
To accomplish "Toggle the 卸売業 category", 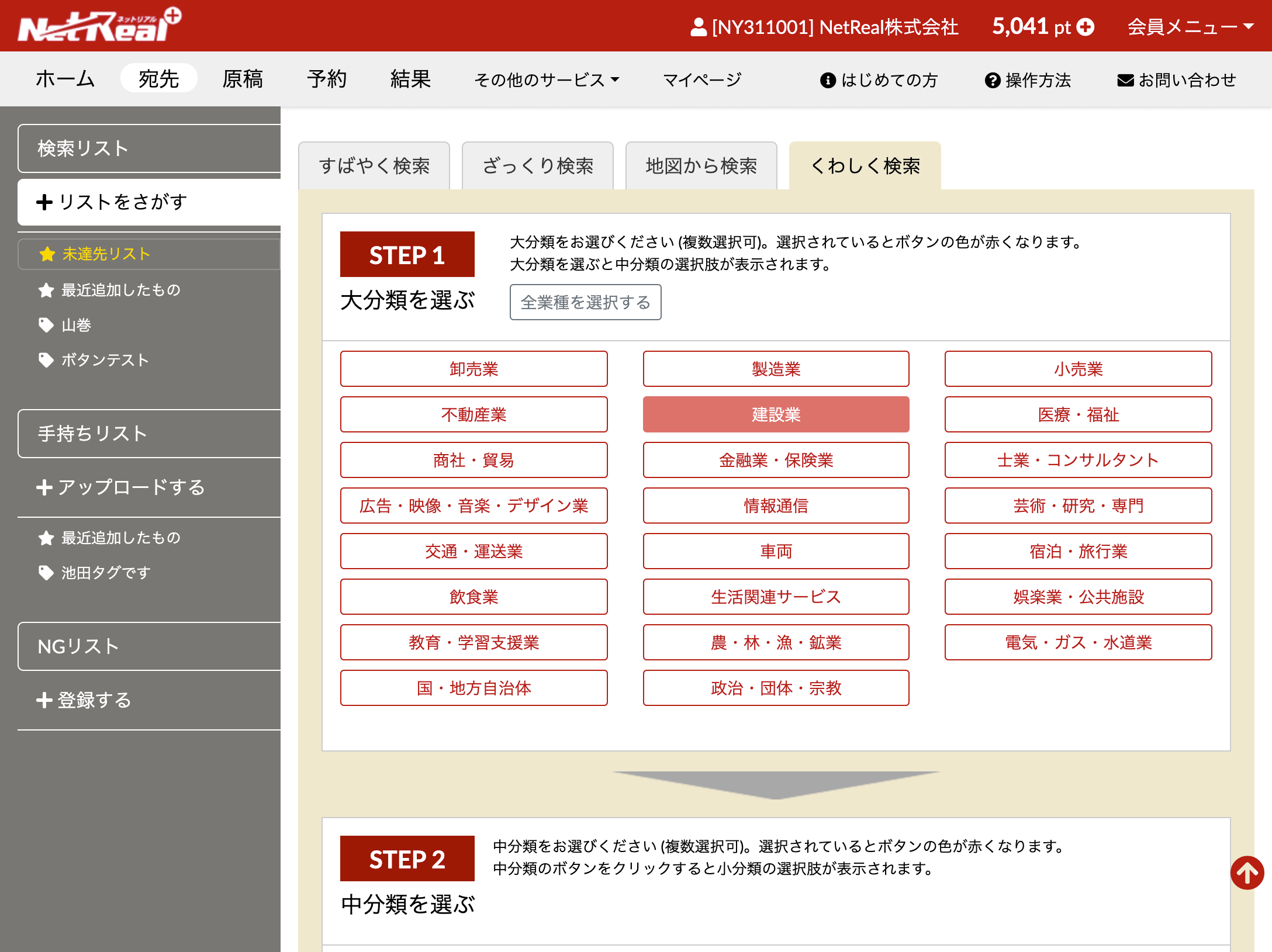I will pyautogui.click(x=474, y=369).
